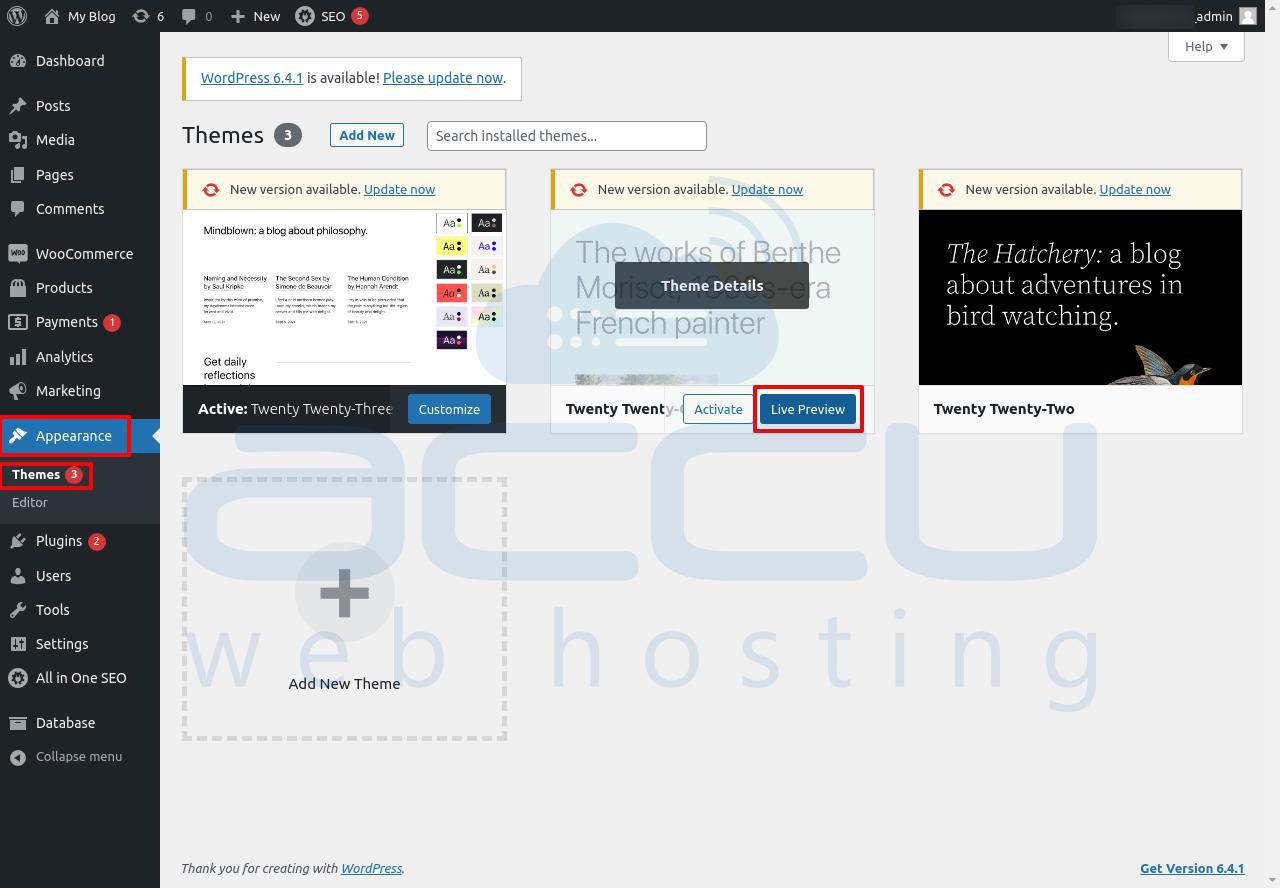Click the Tools wrench icon
Viewport: 1280px width, 888px height.
[x=17, y=610]
